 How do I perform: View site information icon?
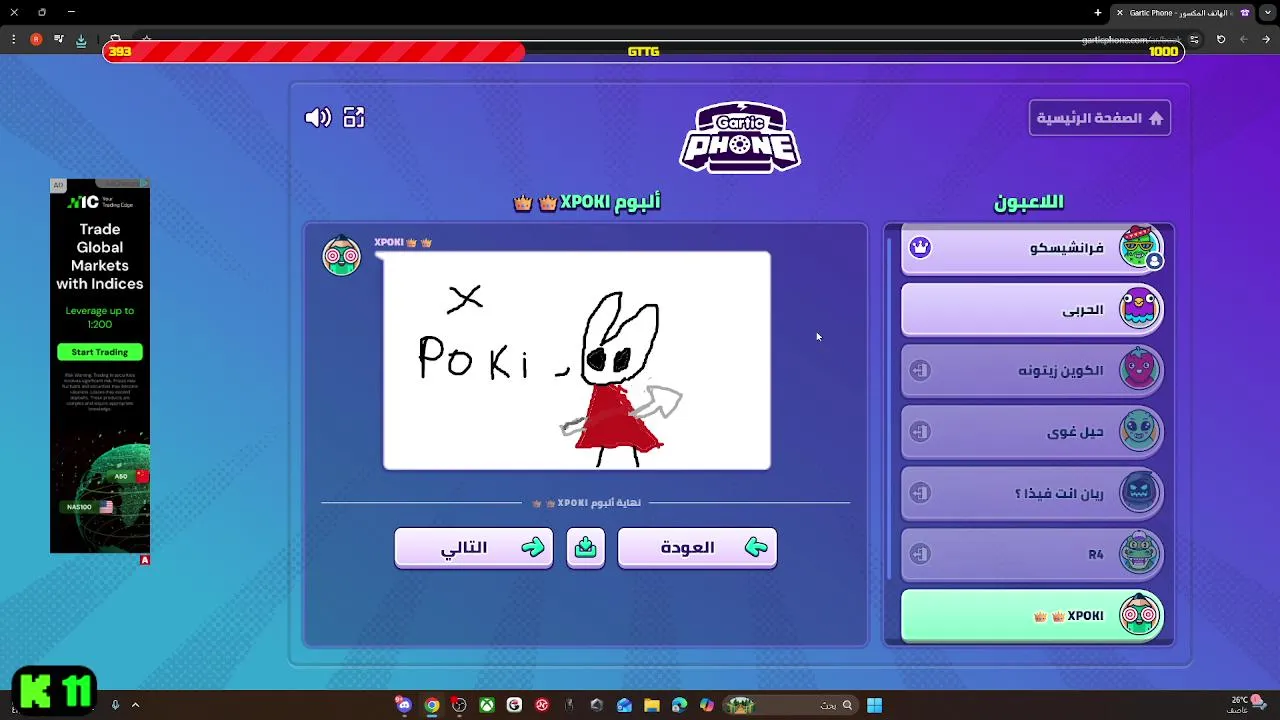(x=1195, y=39)
